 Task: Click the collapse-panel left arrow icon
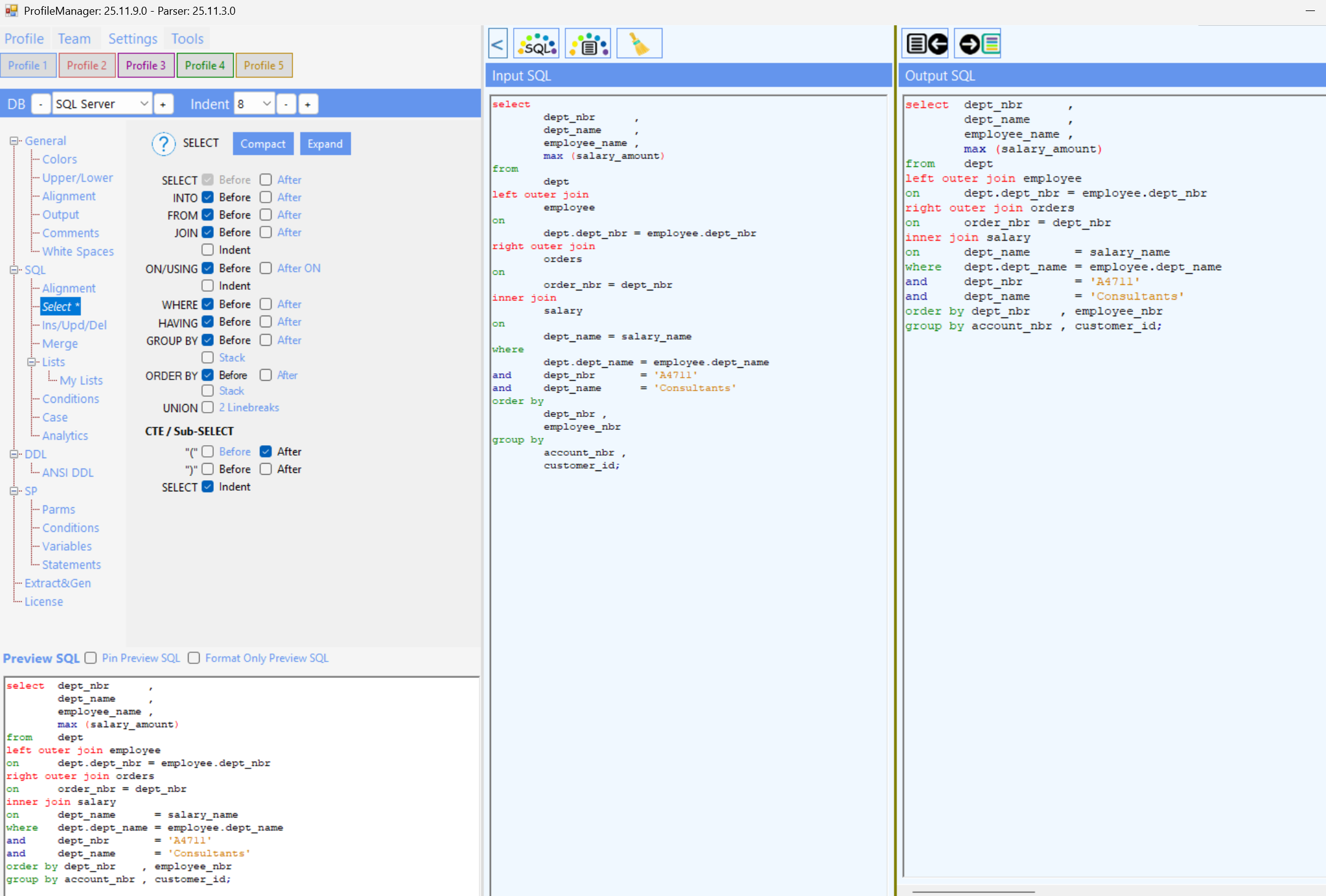(x=498, y=44)
